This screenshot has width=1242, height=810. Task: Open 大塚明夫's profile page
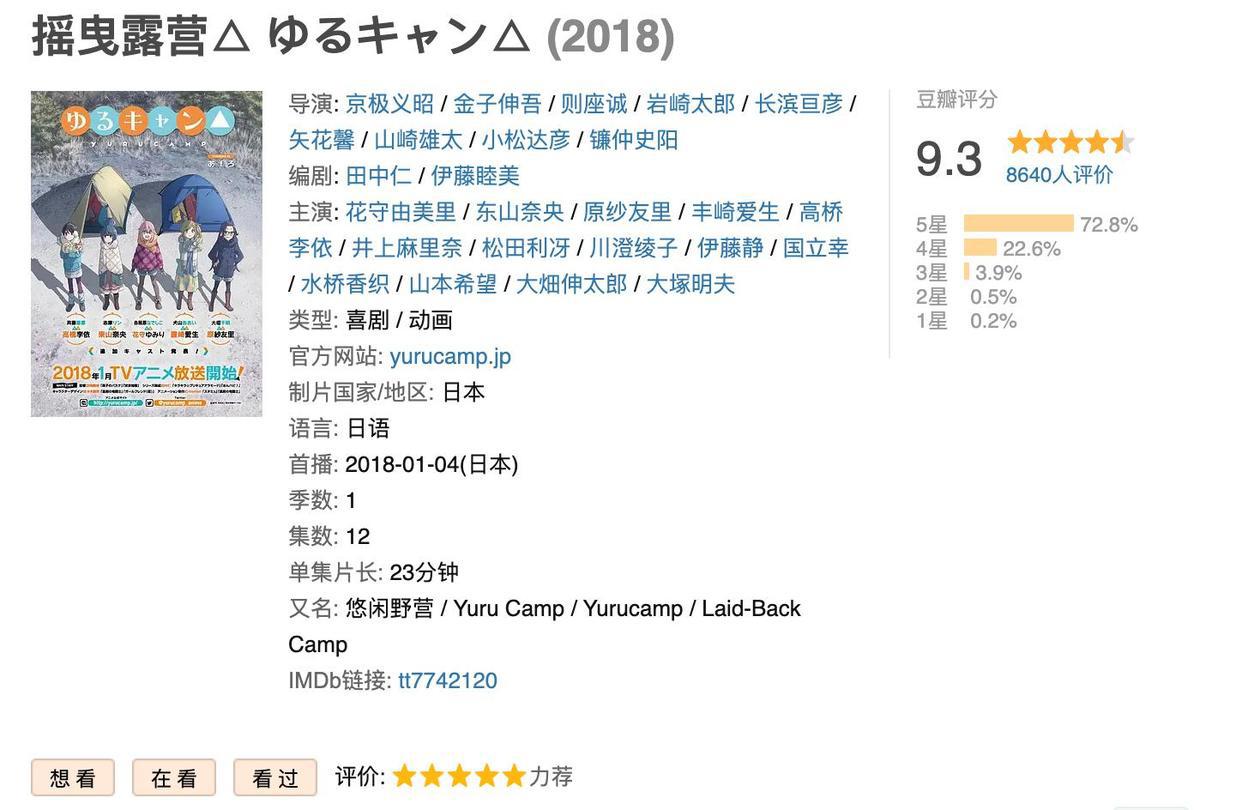[689, 283]
